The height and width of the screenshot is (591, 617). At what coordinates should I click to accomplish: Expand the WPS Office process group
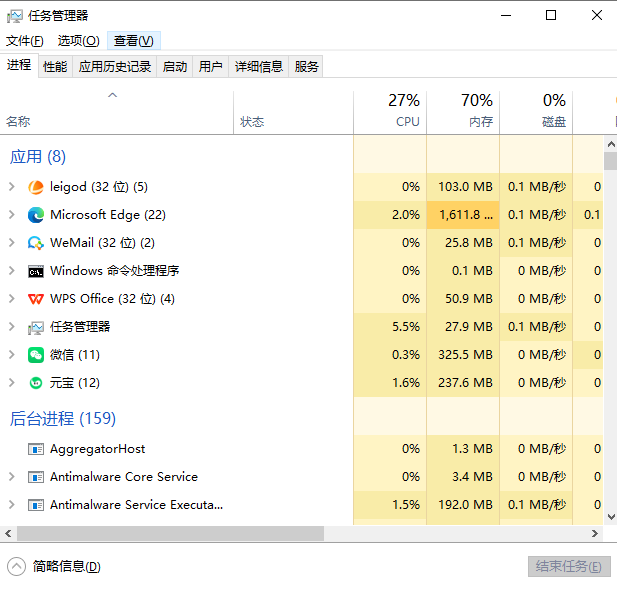pyautogui.click(x=12, y=299)
